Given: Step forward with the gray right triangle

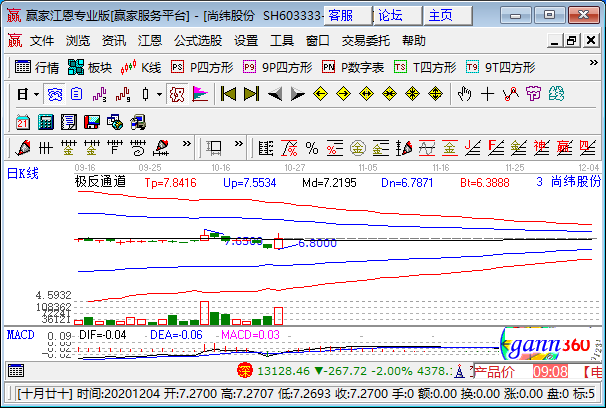Looking at the screenshot, I should (x=298, y=94).
